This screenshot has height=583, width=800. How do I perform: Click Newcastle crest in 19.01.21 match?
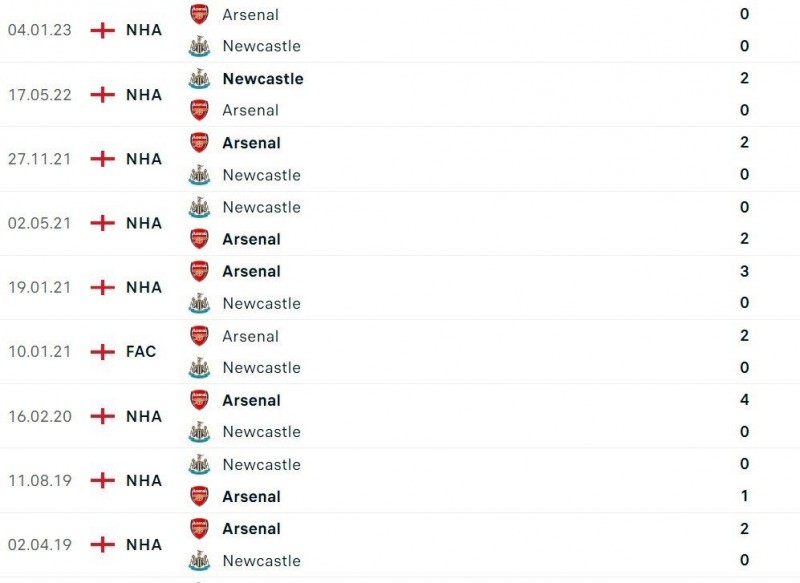point(200,303)
